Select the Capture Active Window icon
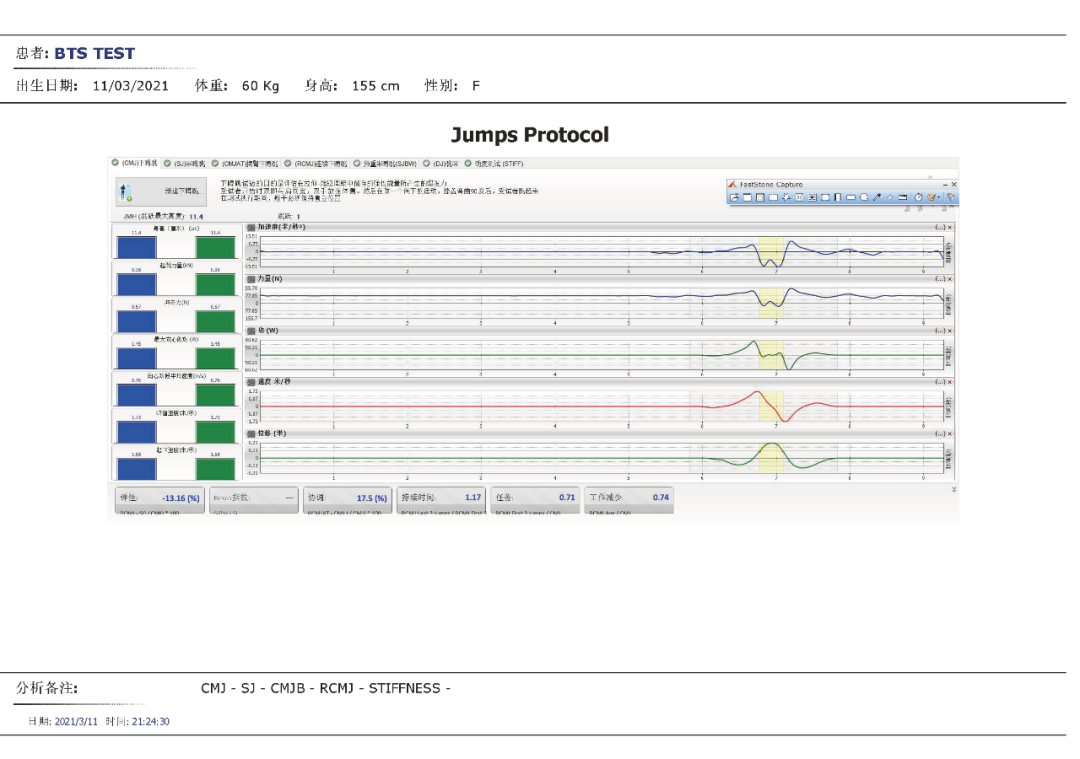This screenshot has height=759, width=1080. (747, 197)
